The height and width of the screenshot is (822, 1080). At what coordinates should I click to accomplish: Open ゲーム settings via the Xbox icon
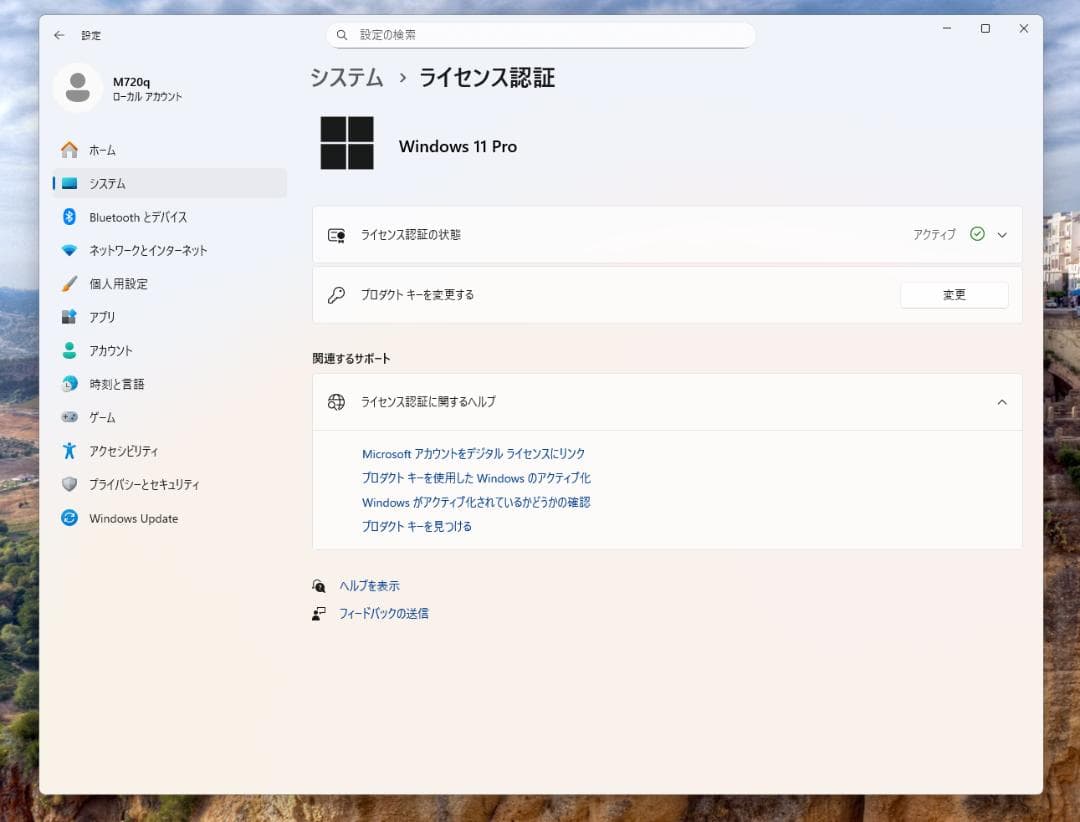68,417
